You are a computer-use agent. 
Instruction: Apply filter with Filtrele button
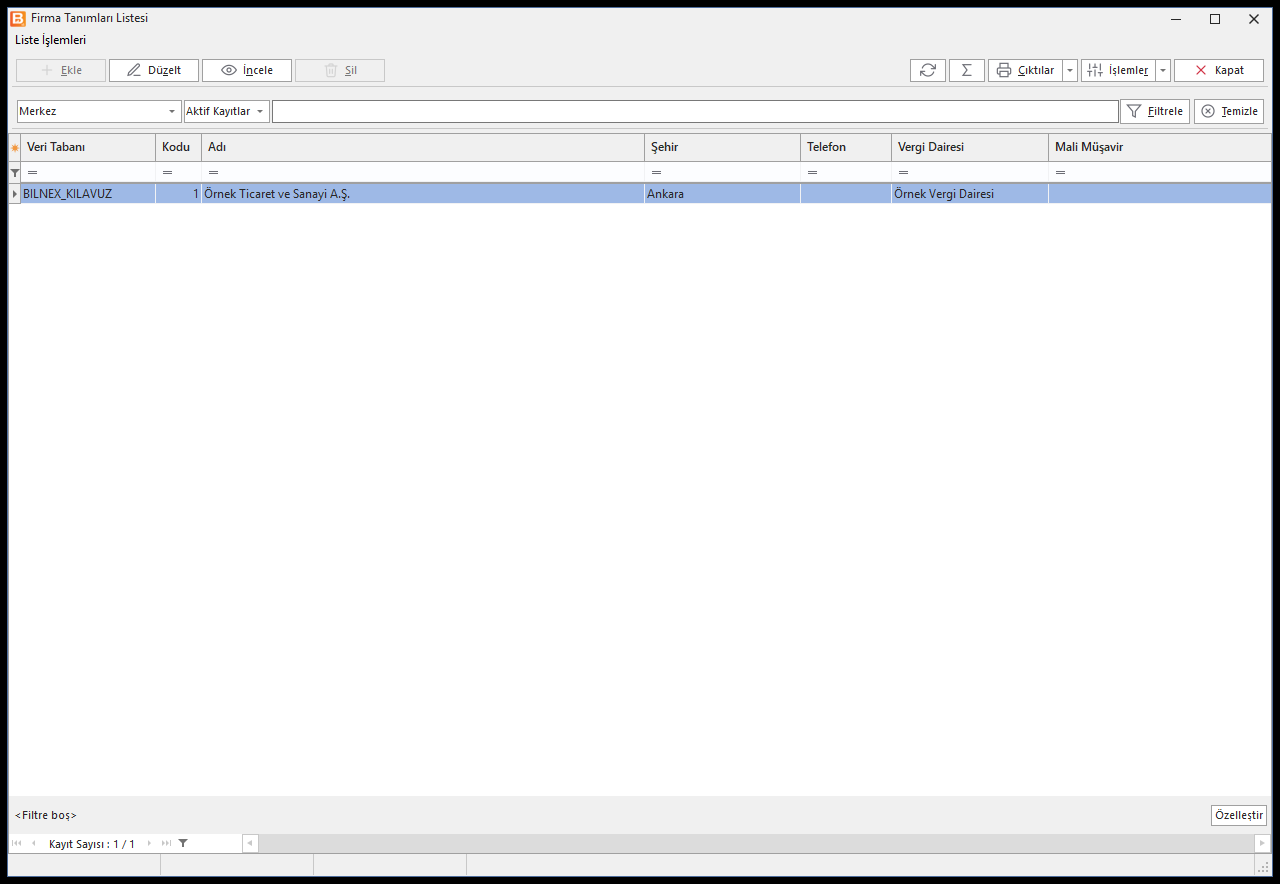1155,111
